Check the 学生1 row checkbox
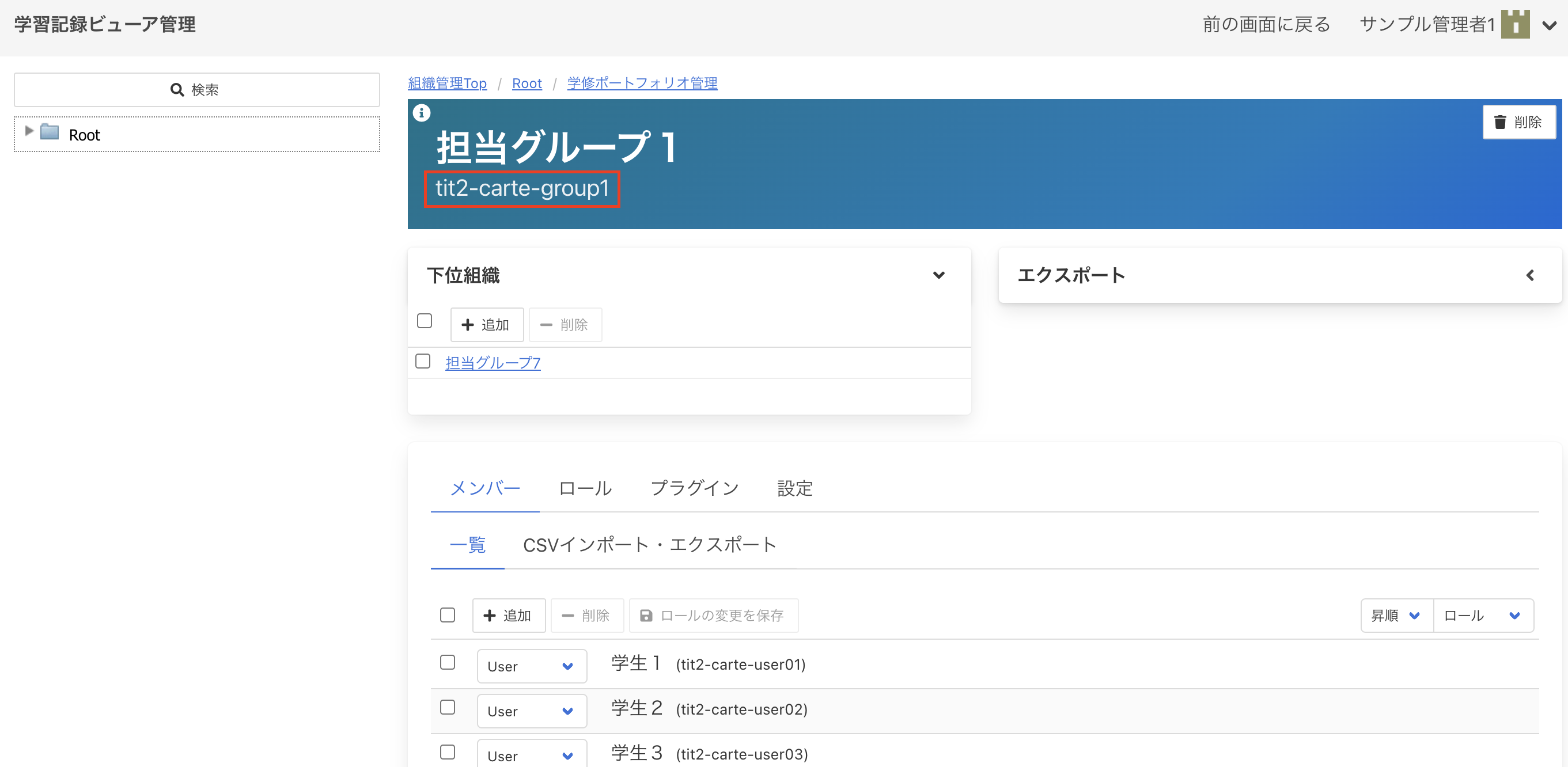Image resolution: width=1568 pixels, height=767 pixels. tap(448, 662)
